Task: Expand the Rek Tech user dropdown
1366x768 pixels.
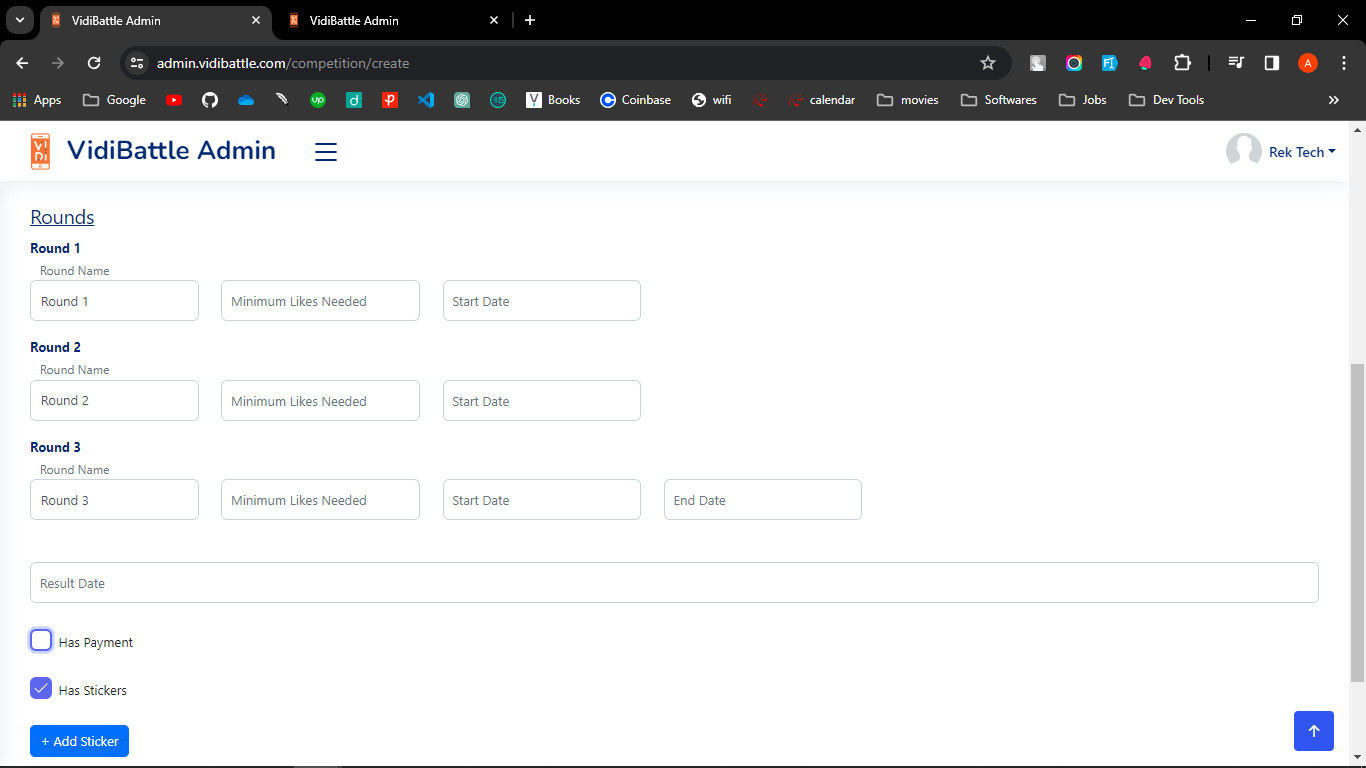Action: (1302, 152)
